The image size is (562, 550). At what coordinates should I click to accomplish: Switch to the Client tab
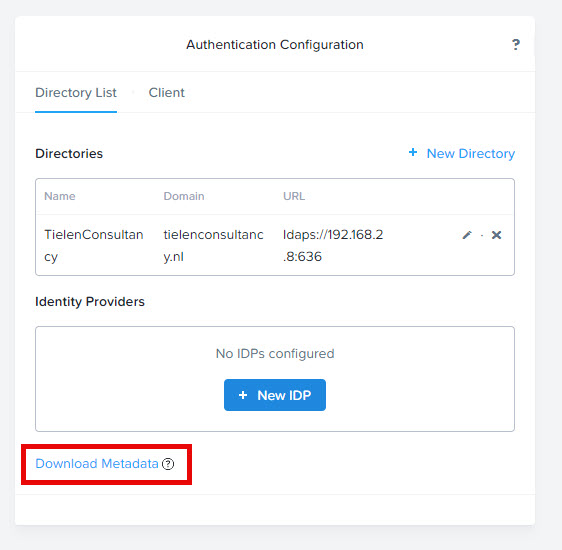click(x=167, y=92)
